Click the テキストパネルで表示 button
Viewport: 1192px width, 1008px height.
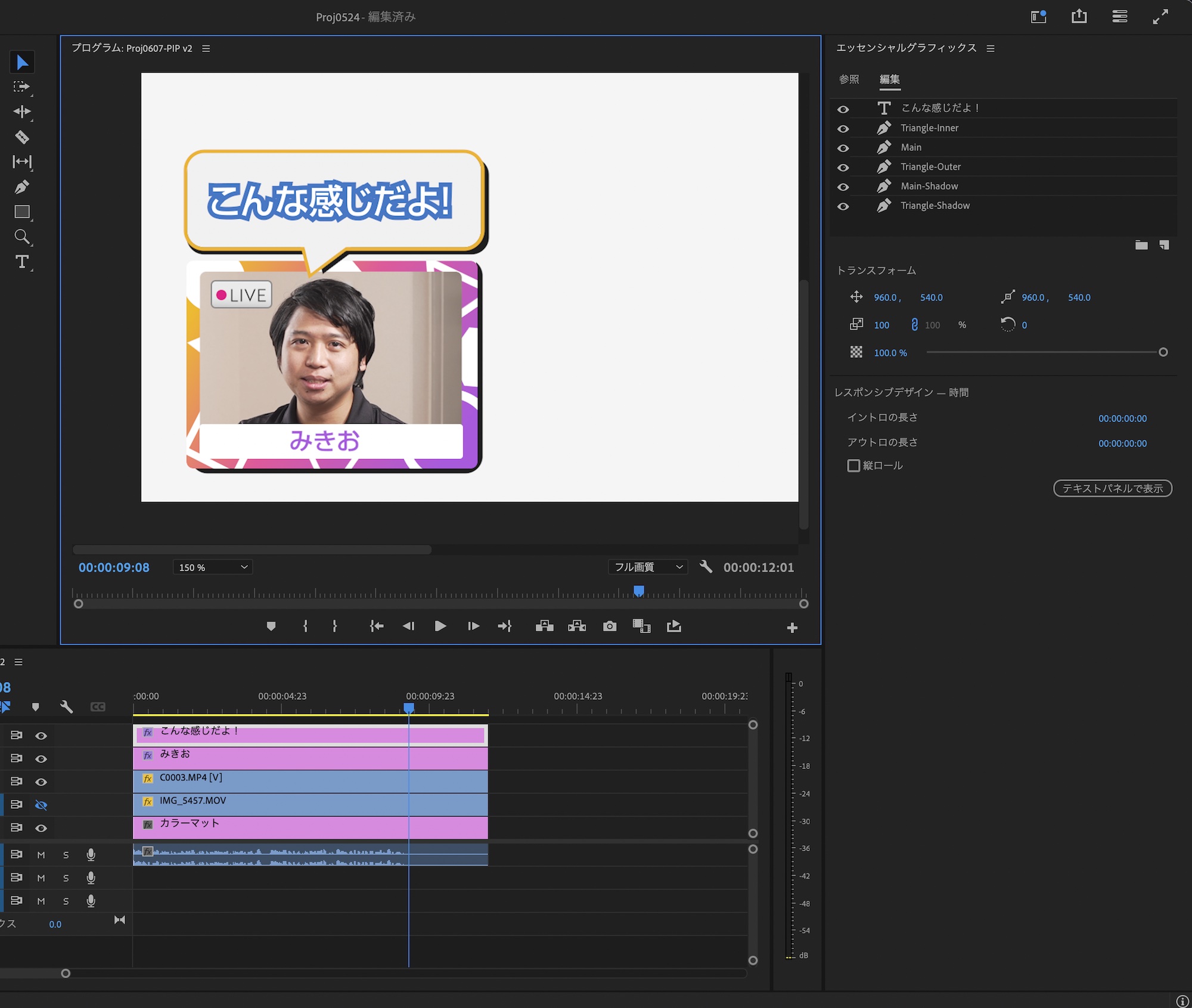[1112, 488]
